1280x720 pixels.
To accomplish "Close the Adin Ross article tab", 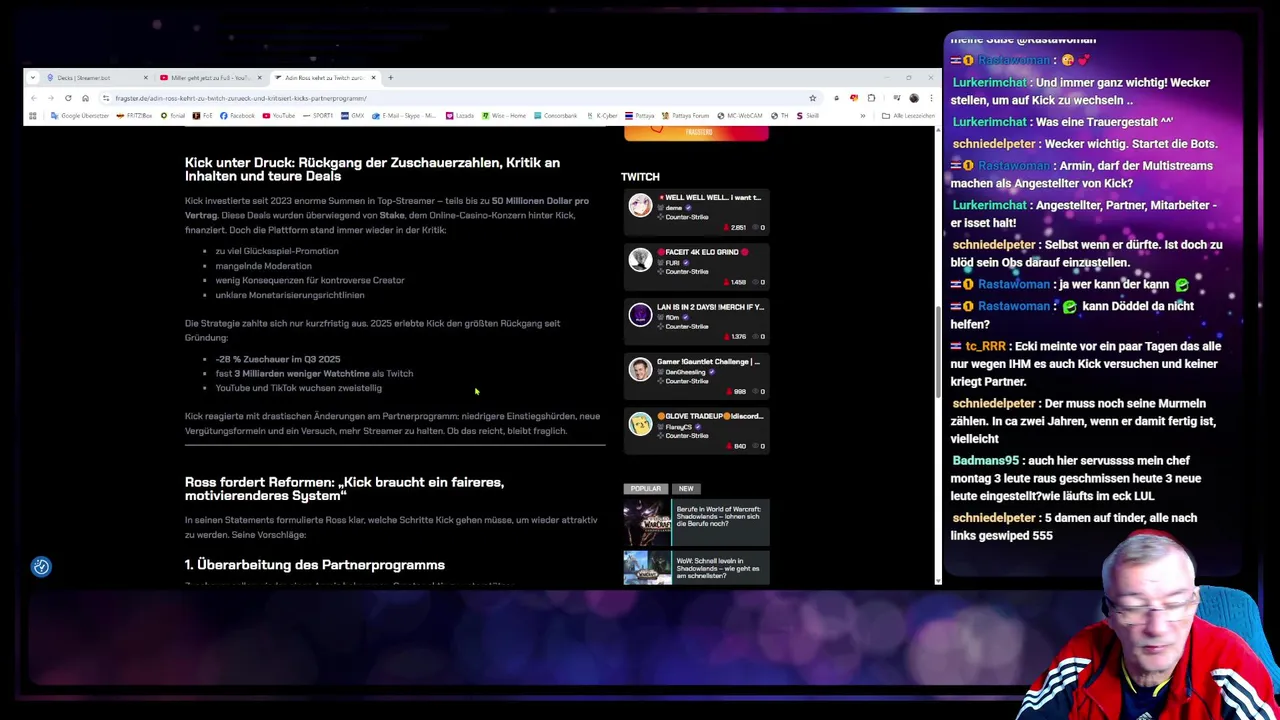I will tap(373, 78).
